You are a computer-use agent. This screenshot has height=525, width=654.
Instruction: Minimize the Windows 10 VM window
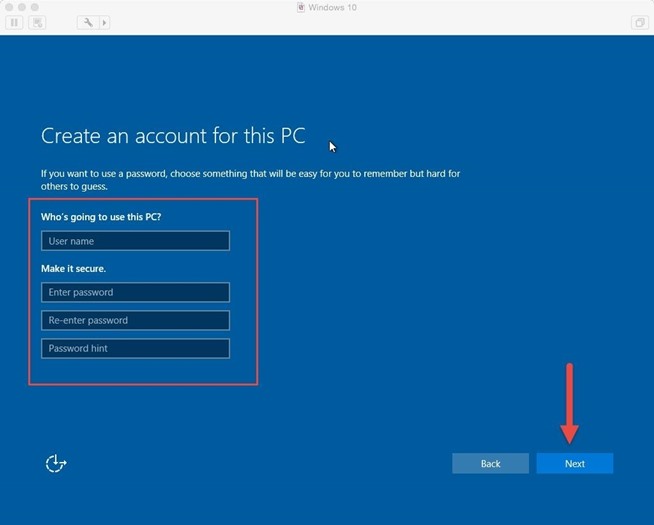click(21, 7)
